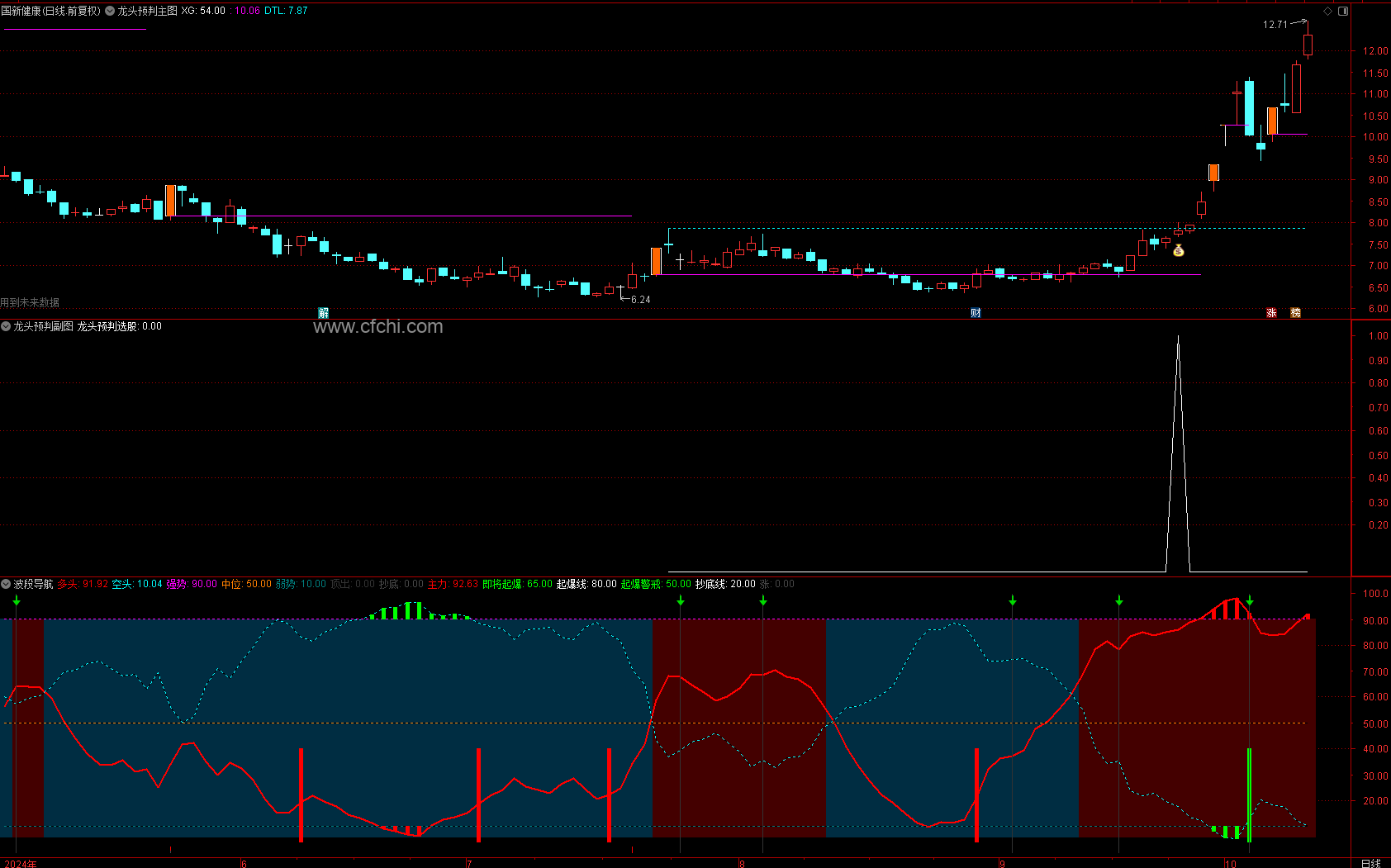Open the 龙头预判主图 indicator dropdown
This screenshot has height=868, width=1391.
point(110,12)
